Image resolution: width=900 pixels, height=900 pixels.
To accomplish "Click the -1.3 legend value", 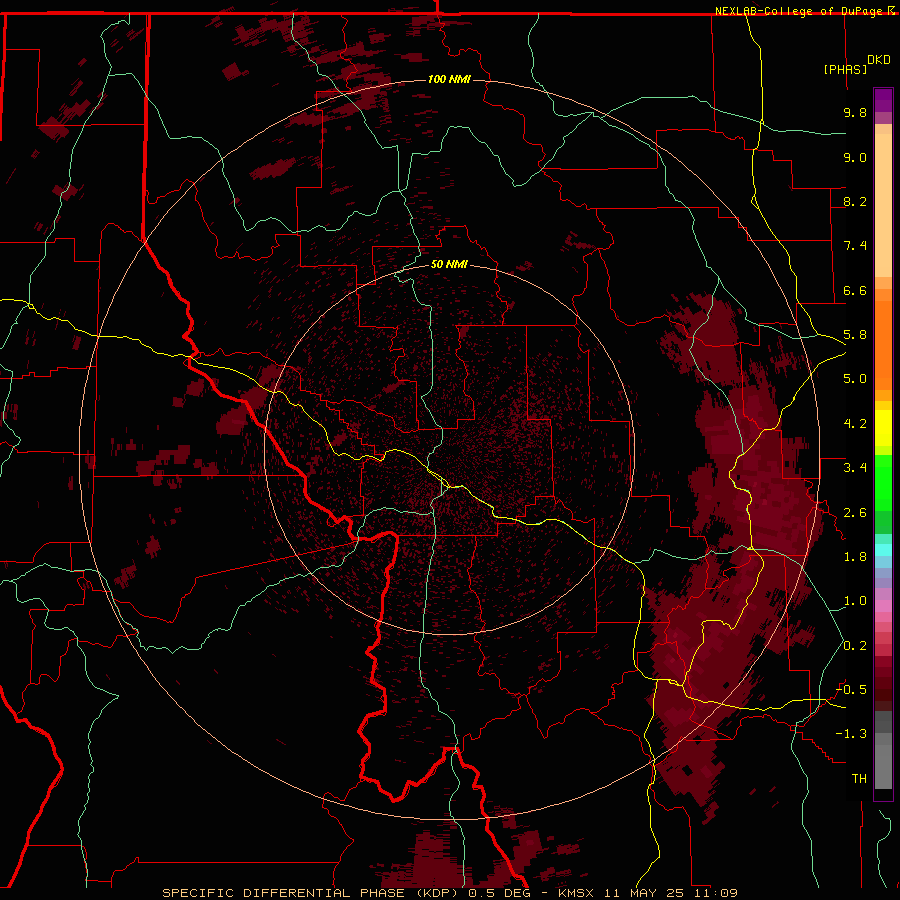I will point(851,734).
